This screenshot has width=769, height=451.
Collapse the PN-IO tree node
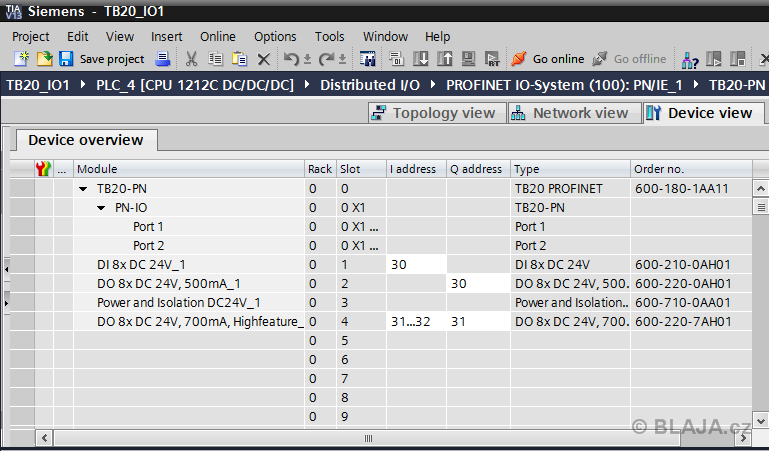tap(101, 208)
